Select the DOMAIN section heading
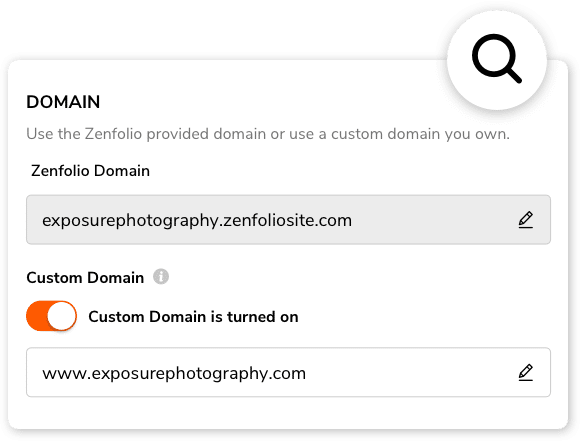Image resolution: width=580 pixels, height=441 pixels. coord(63,102)
